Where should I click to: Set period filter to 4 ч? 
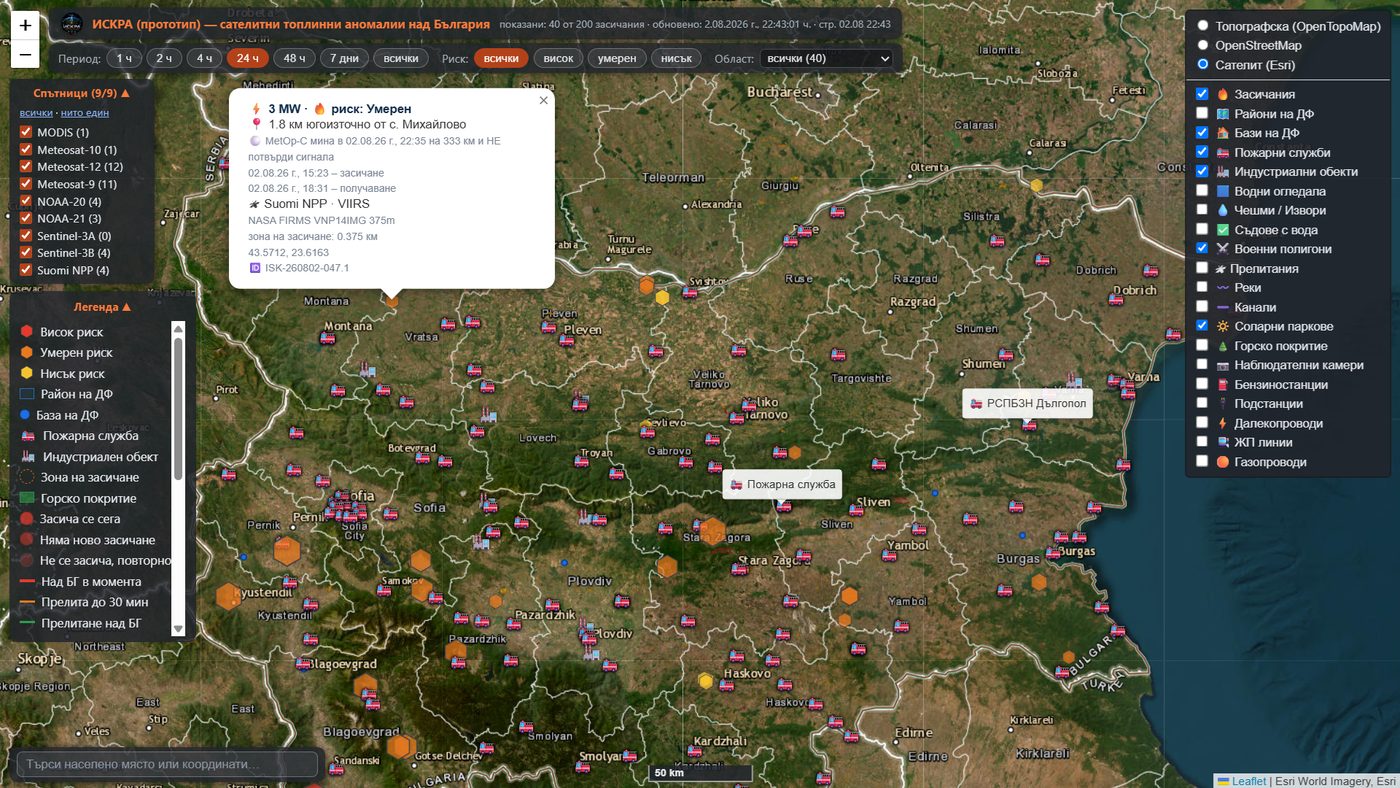tap(204, 59)
